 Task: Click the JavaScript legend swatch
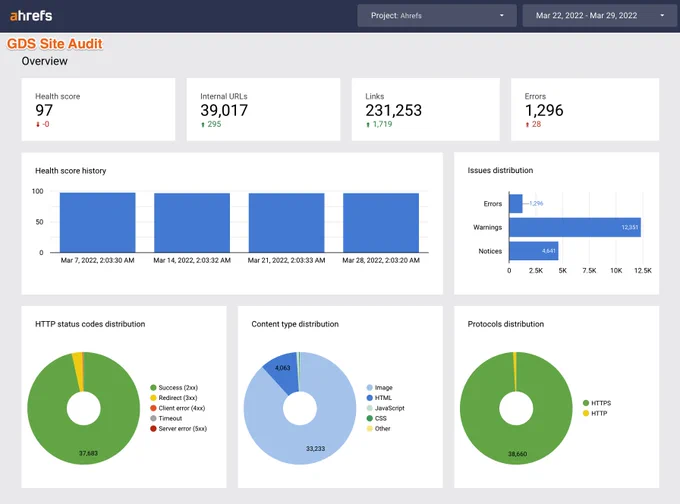tap(369, 408)
